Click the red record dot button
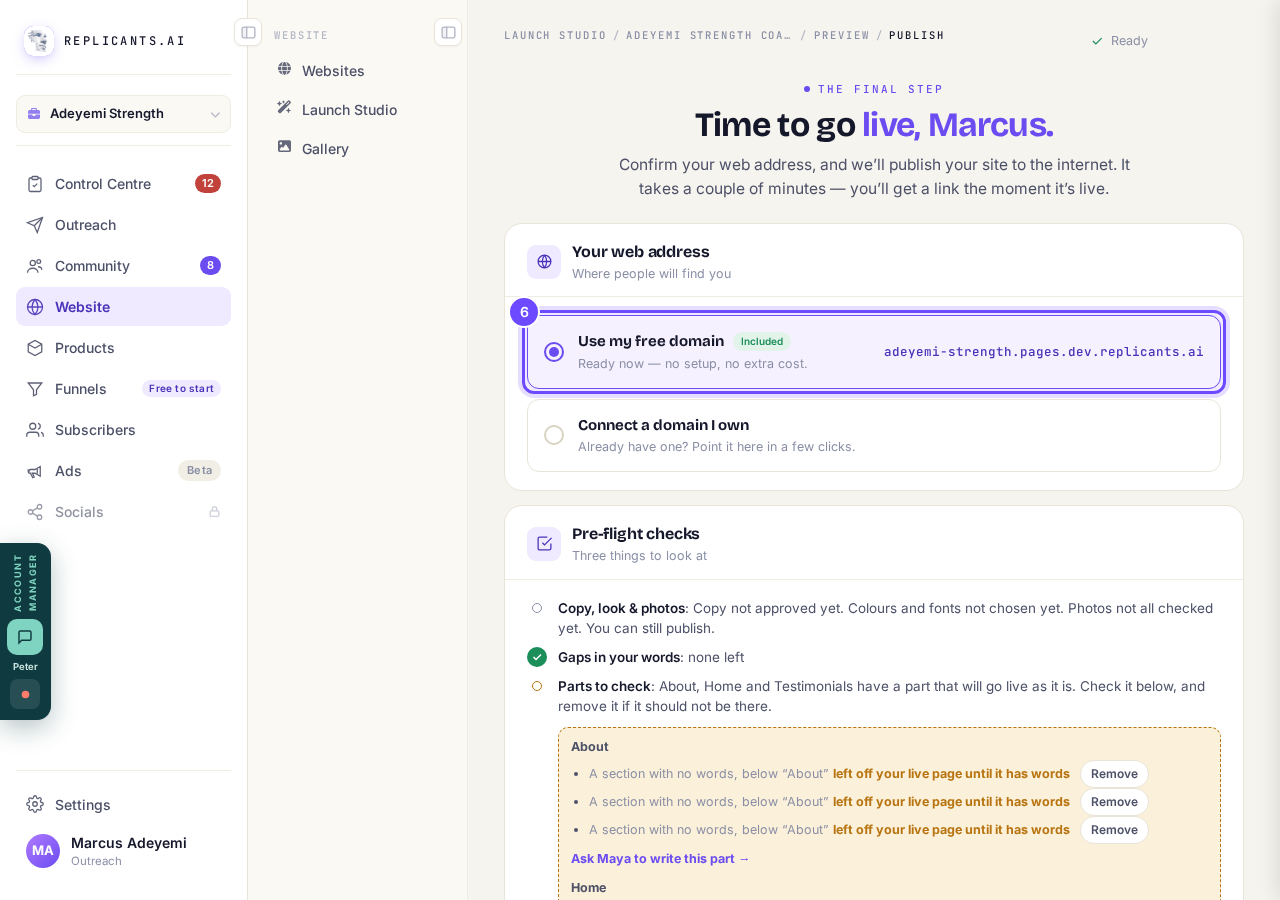 (25, 694)
